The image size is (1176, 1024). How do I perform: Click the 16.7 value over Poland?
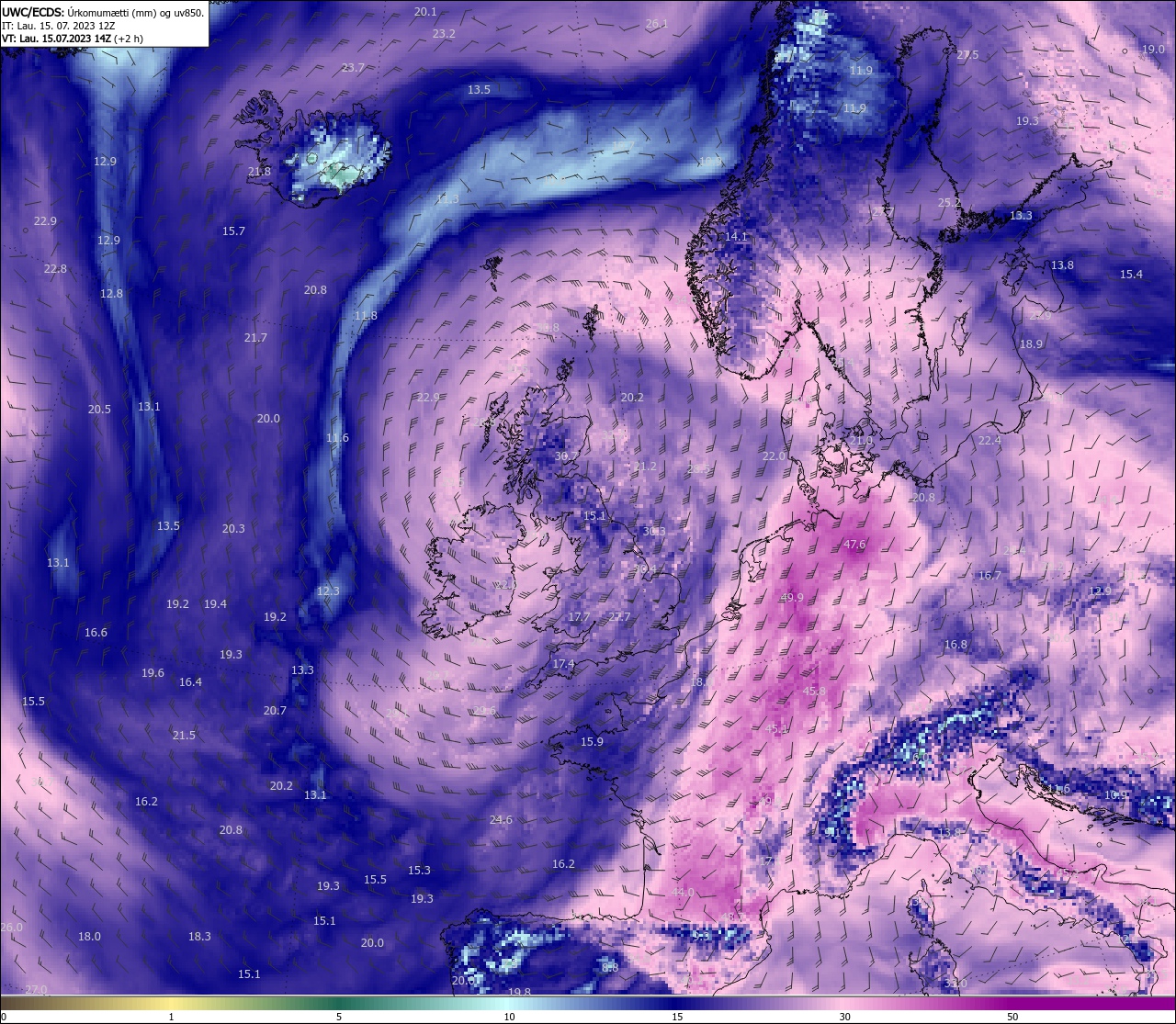point(989,575)
